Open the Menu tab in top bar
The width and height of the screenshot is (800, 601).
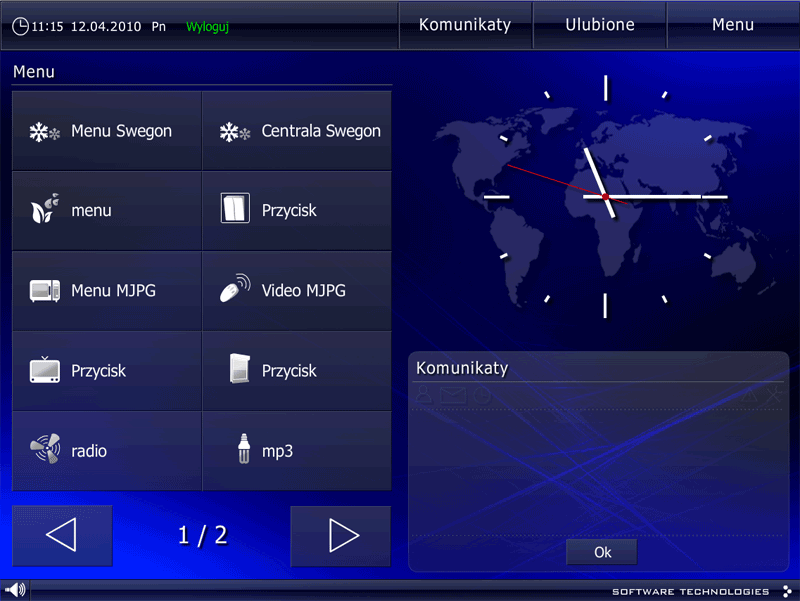pos(732,25)
